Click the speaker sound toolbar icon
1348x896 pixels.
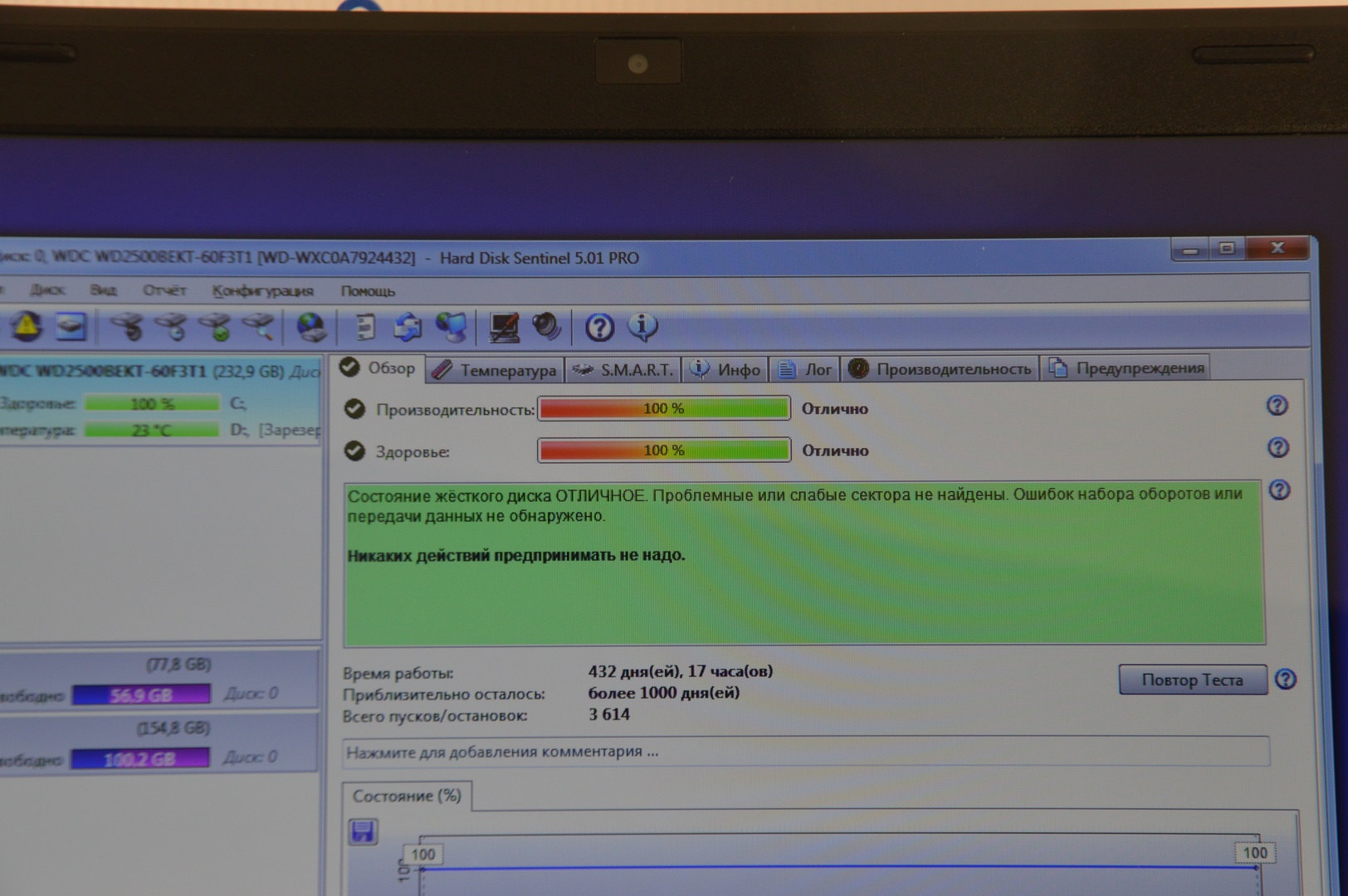point(546,326)
